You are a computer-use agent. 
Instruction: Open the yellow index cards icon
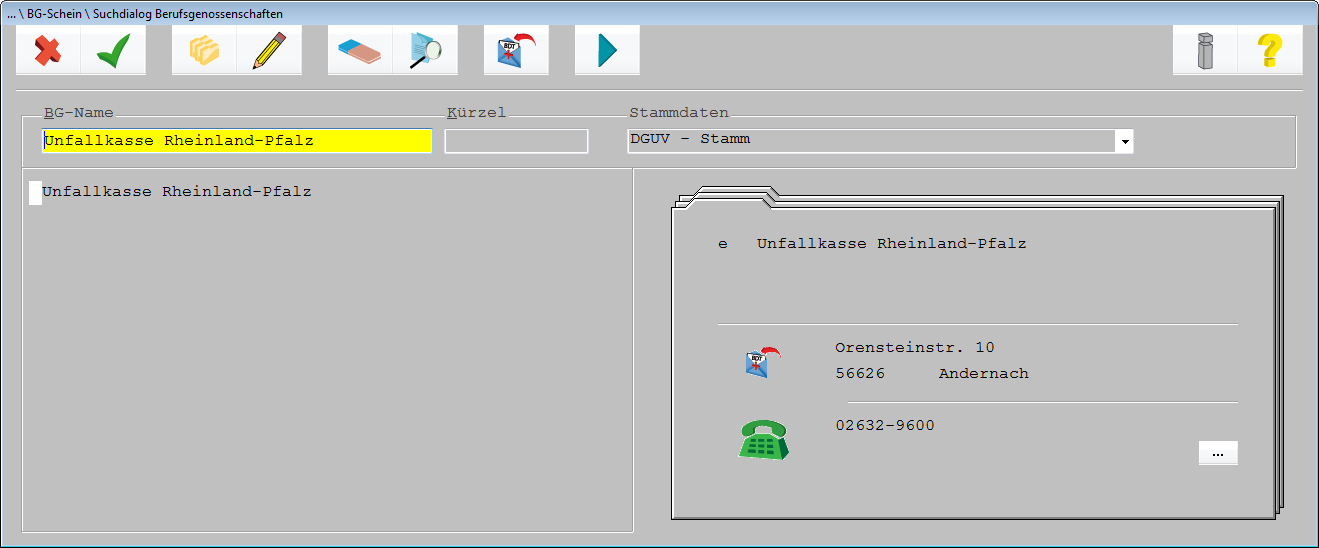[x=204, y=50]
